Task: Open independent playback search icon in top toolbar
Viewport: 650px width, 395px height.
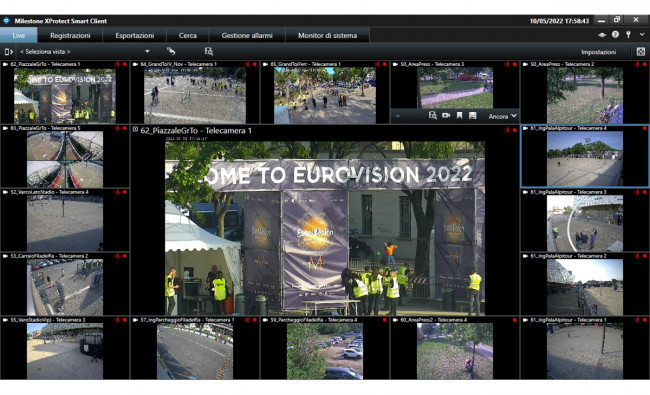Action: (x=209, y=51)
